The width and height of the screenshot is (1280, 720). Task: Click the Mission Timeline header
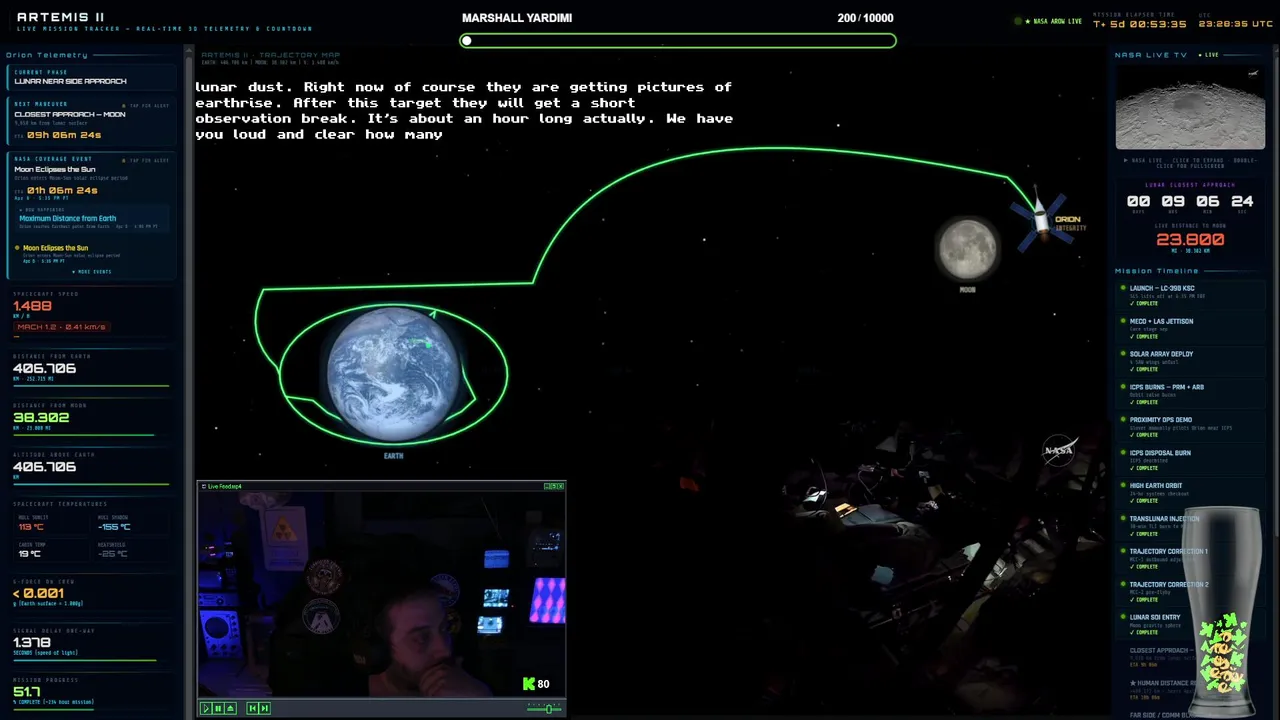click(x=1157, y=271)
